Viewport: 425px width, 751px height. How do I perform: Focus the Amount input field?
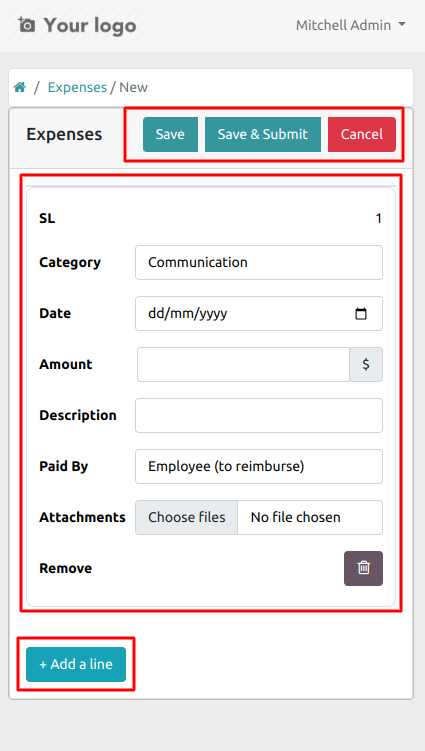(x=243, y=364)
